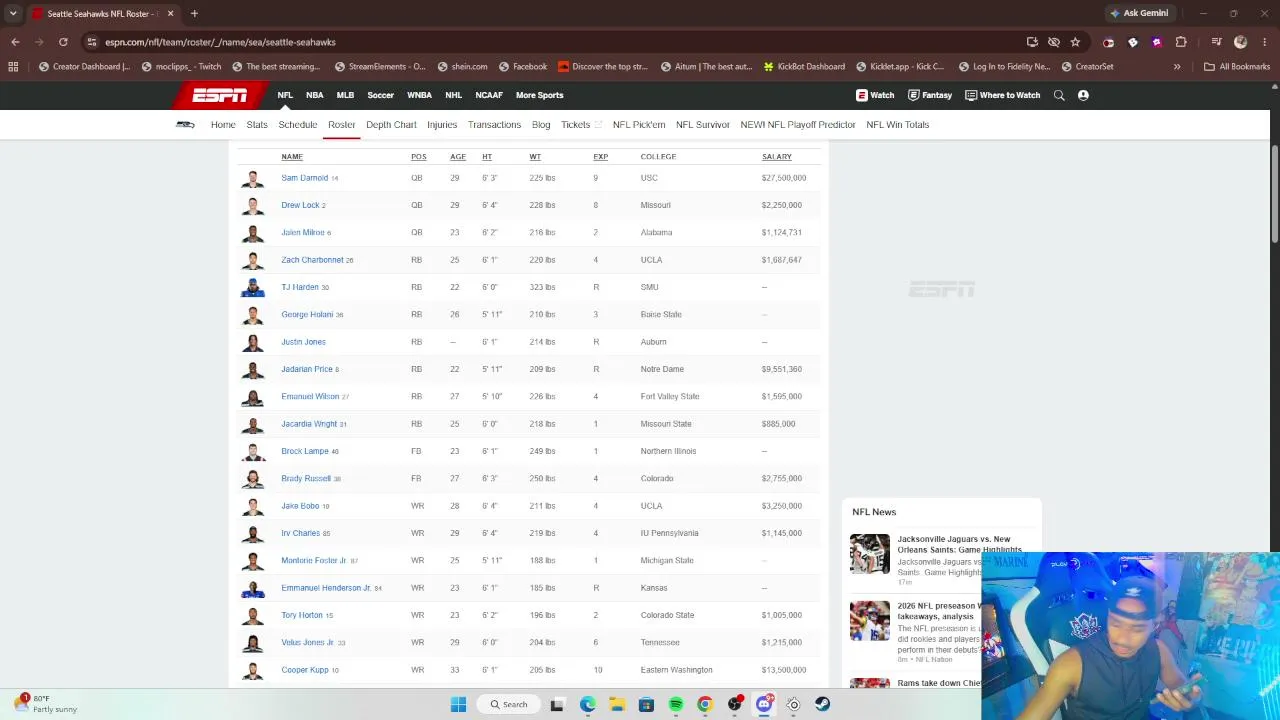Viewport: 1280px width, 720px height.
Task: Open the Transactions tab
Action: click(x=494, y=125)
